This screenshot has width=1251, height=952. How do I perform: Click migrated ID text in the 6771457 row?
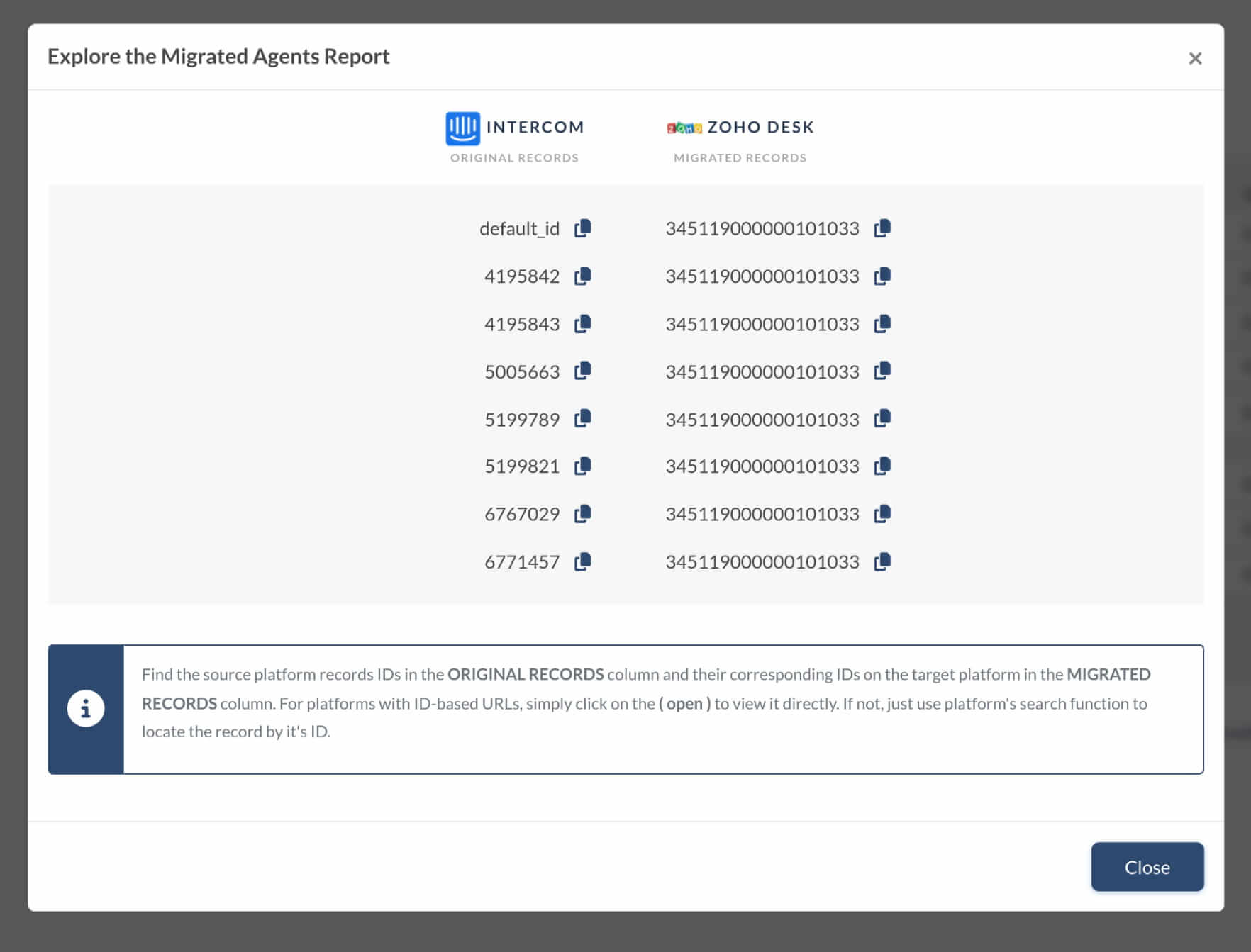[762, 562]
